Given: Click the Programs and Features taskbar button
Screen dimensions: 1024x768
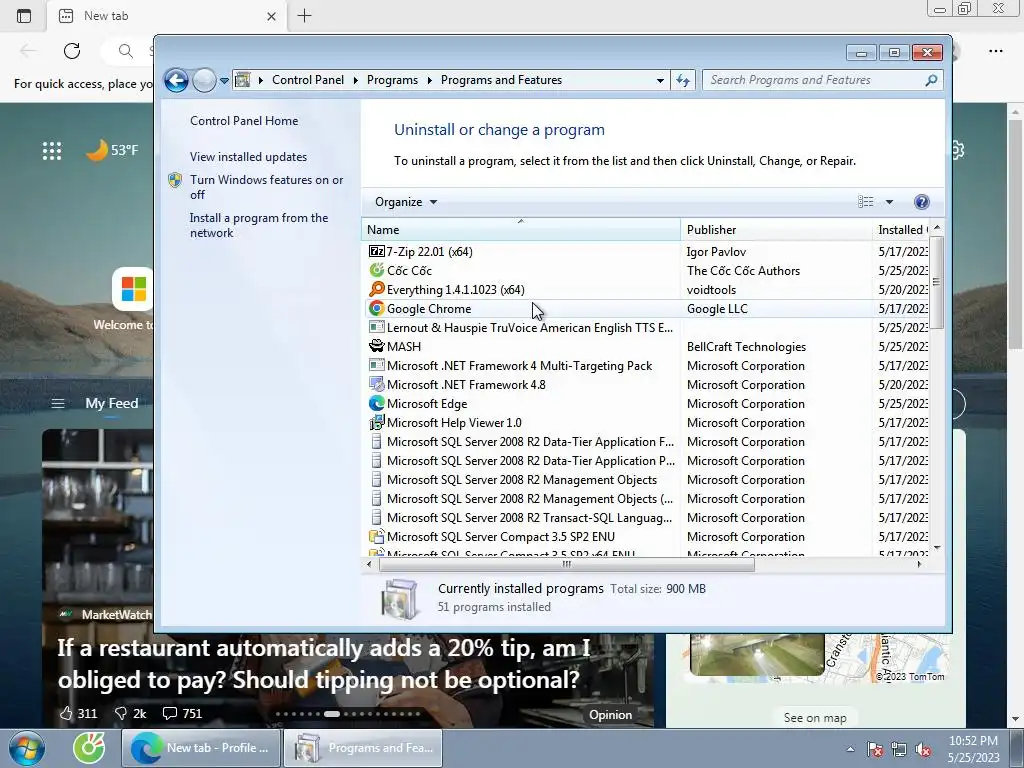Looking at the screenshot, I should (x=363, y=748).
